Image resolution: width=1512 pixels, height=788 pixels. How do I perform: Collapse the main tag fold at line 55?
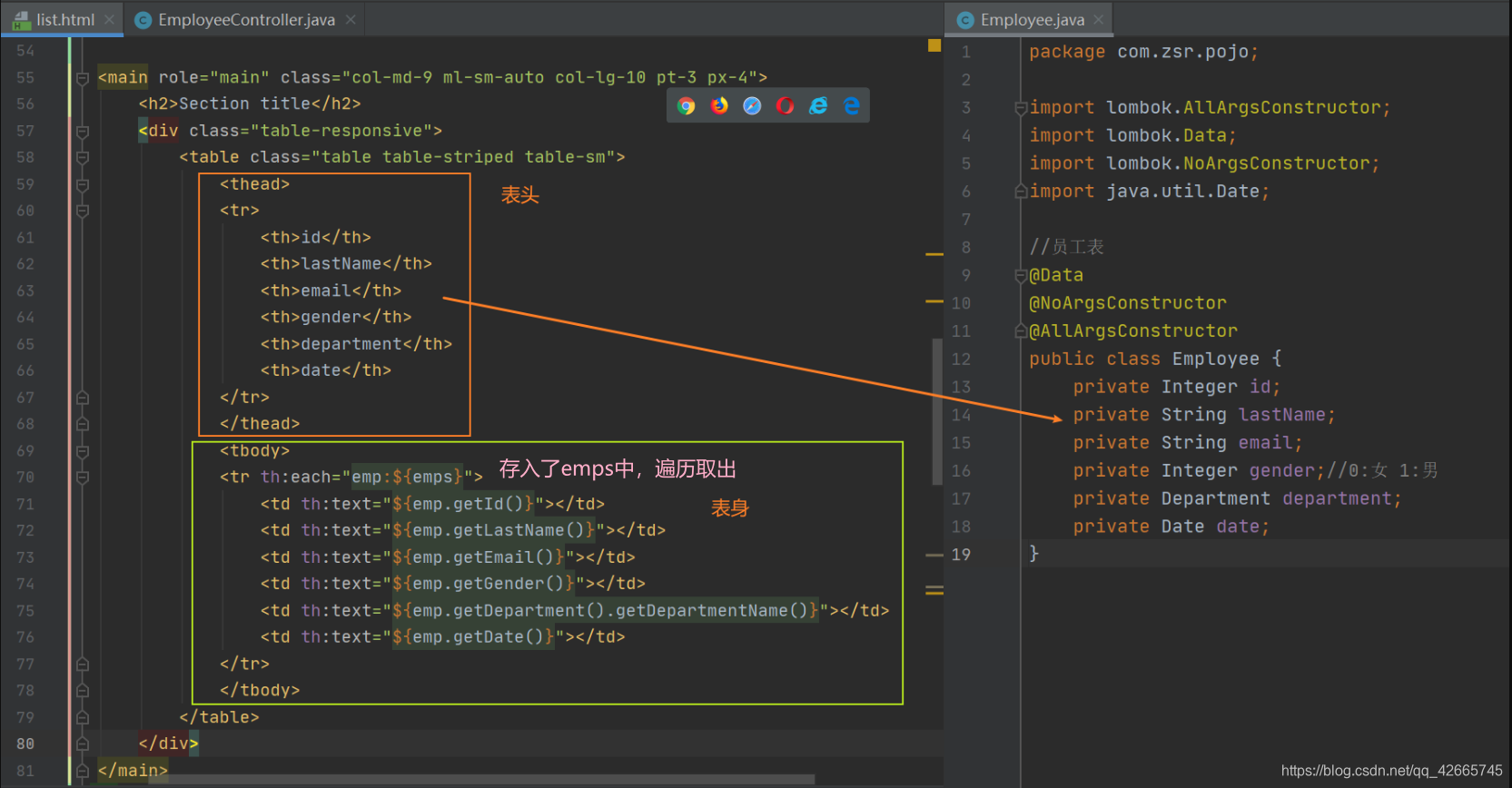(83, 78)
